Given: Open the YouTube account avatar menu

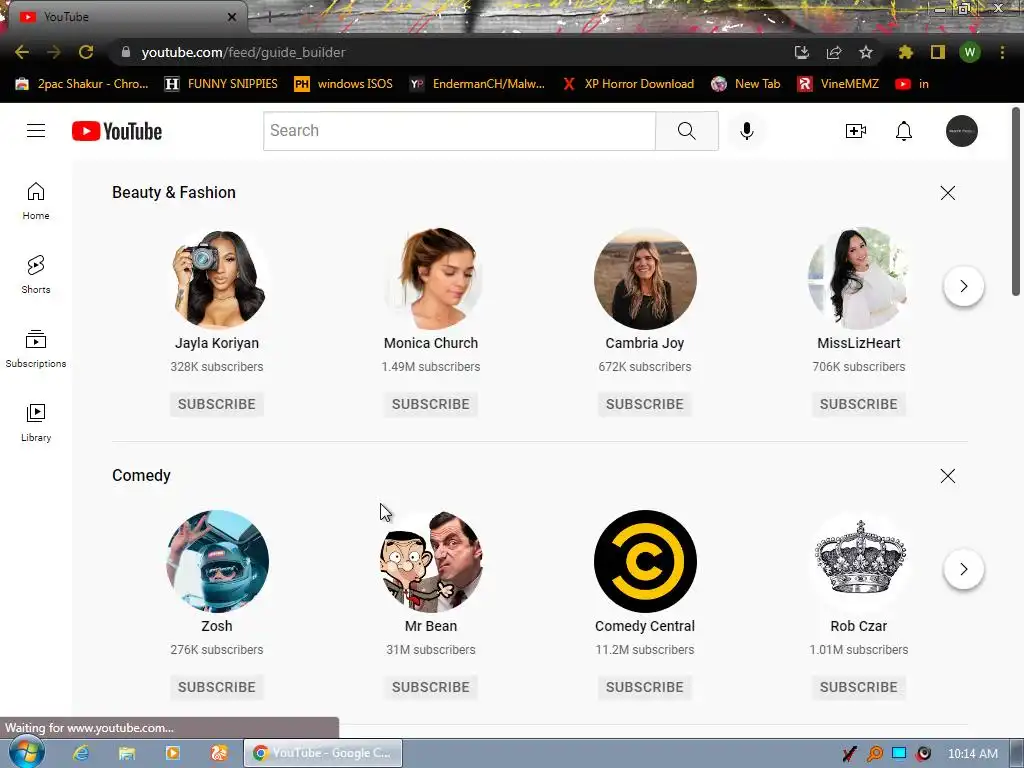Looking at the screenshot, I should (x=961, y=131).
